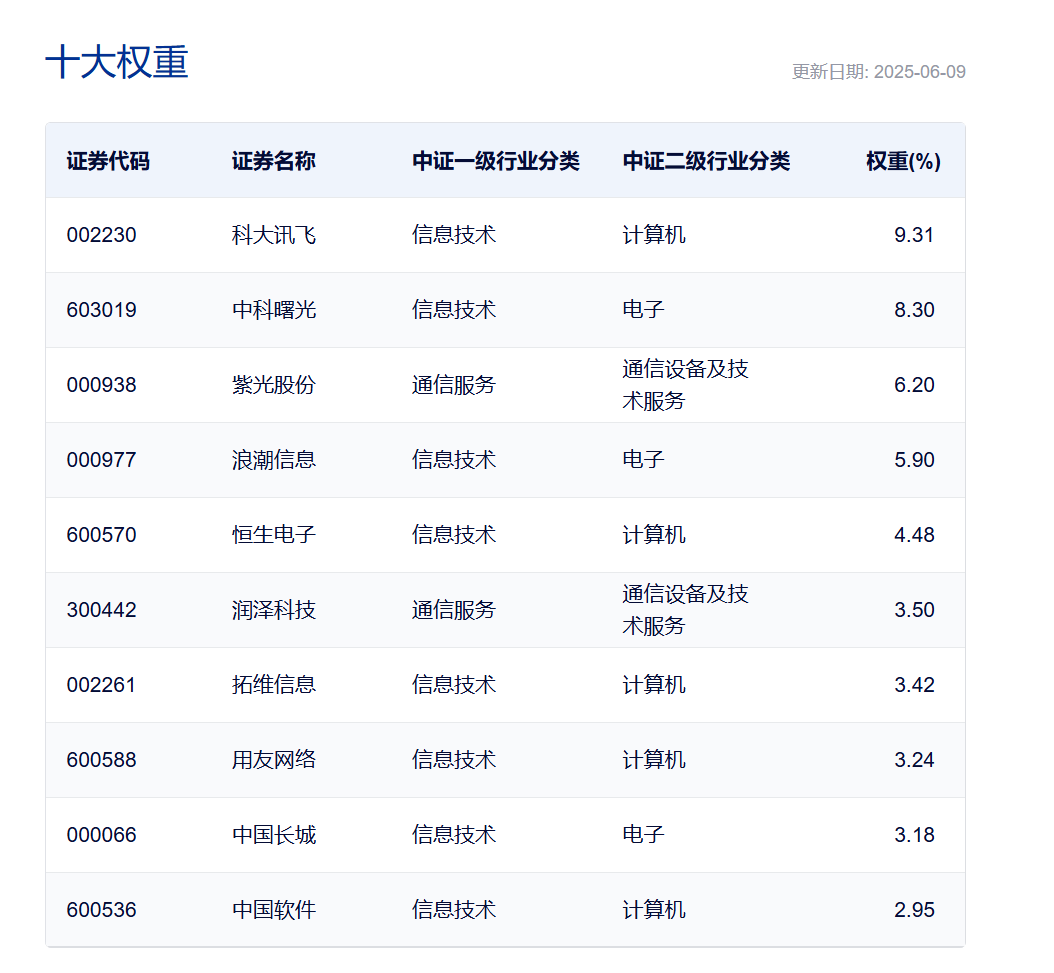1054x973 pixels.
Task: Click the update date 2025-06-09 text
Action: click(920, 72)
